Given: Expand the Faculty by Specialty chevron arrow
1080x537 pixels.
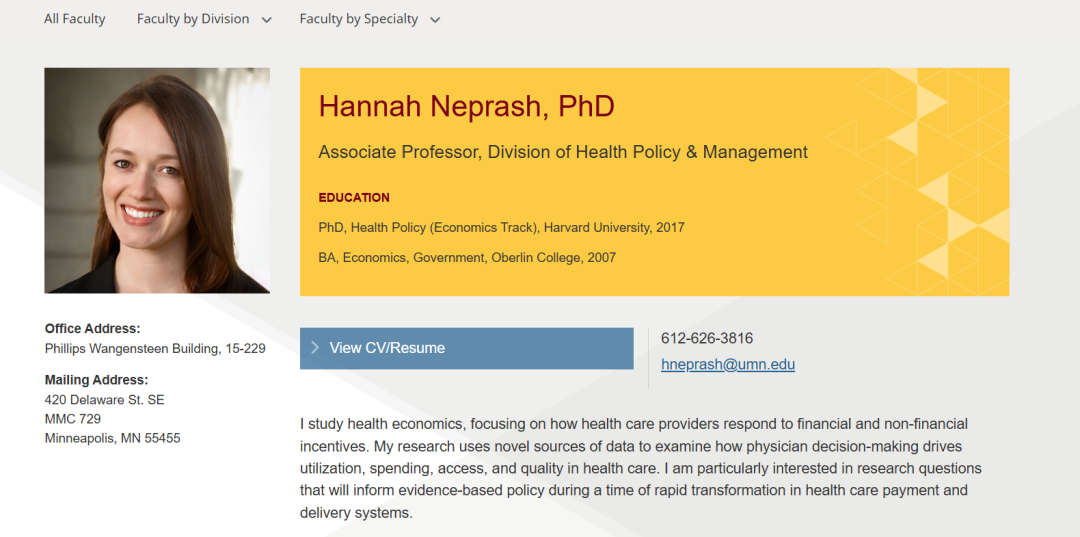Looking at the screenshot, I should pos(435,20).
